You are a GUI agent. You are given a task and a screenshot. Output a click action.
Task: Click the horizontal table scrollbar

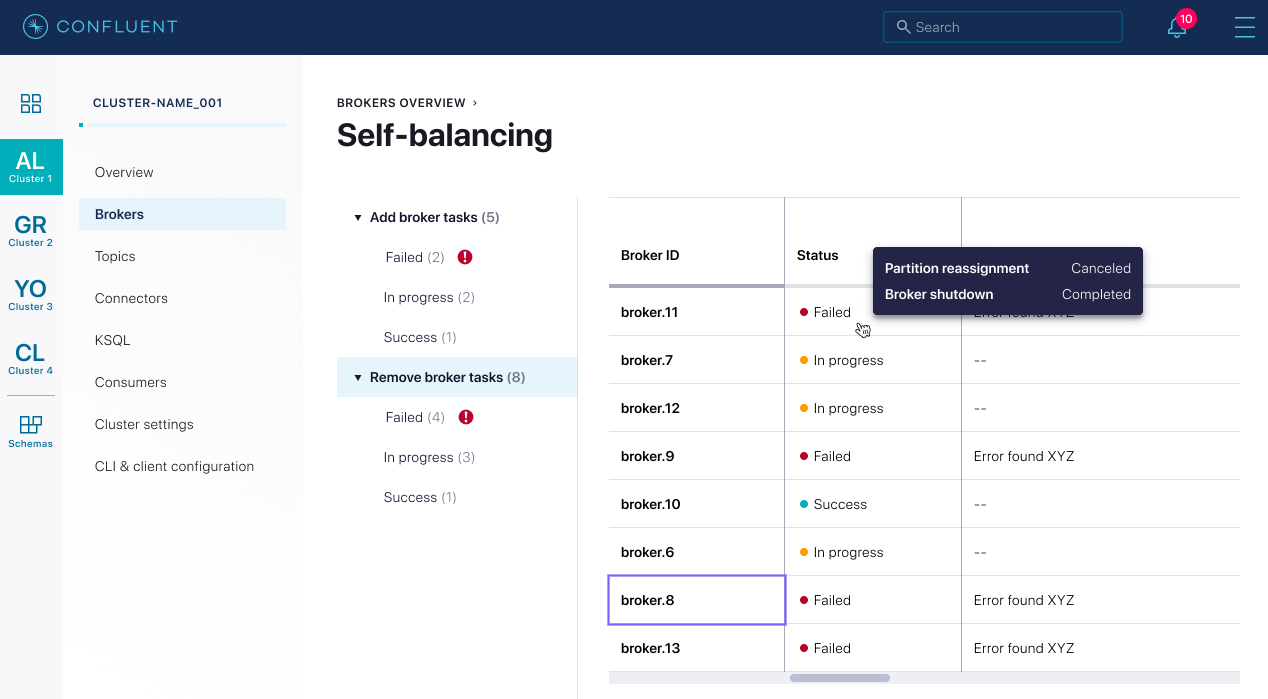pos(840,678)
